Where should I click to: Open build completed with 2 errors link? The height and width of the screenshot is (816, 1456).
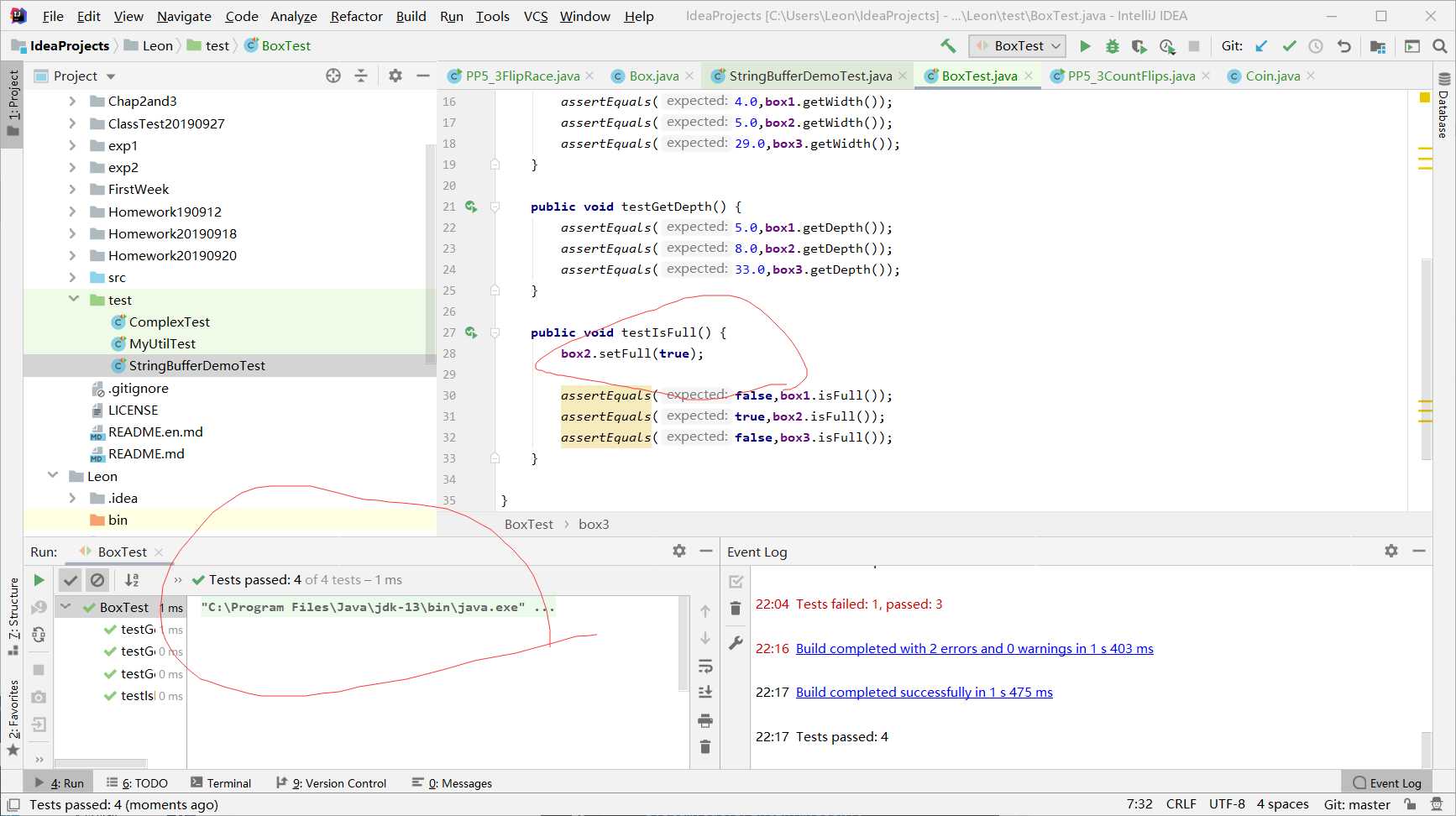pyautogui.click(x=974, y=648)
